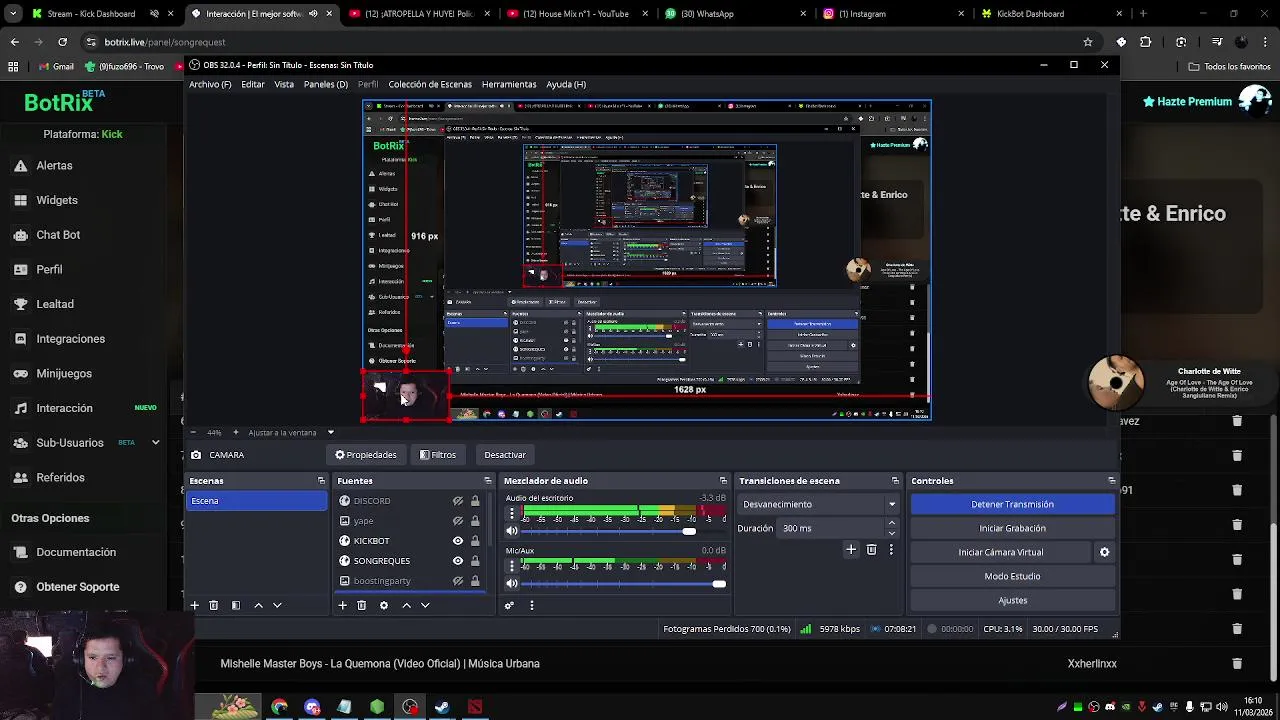Unlock the KICKBOT source with its lock icon
1280x720 pixels.
475,541
